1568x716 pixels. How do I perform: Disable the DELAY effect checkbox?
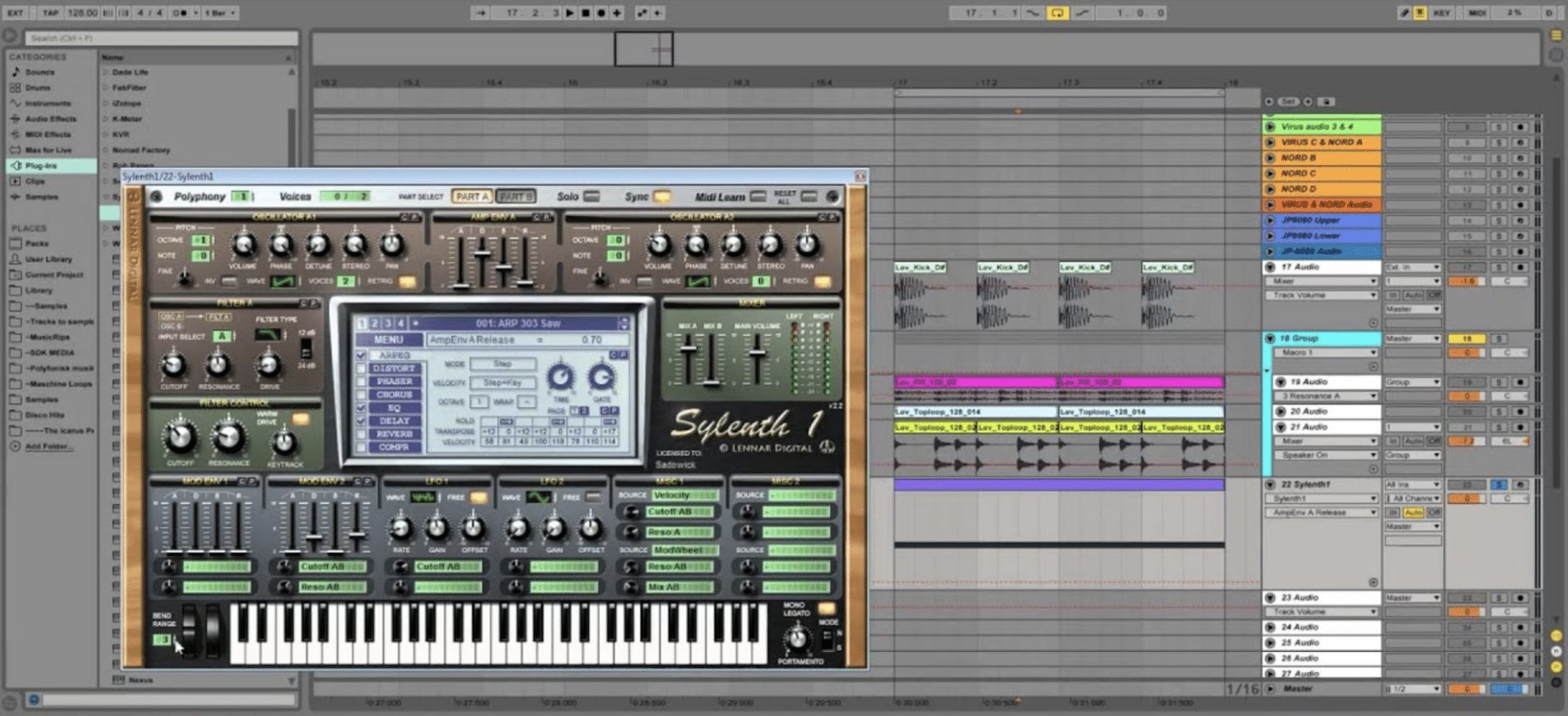point(361,421)
